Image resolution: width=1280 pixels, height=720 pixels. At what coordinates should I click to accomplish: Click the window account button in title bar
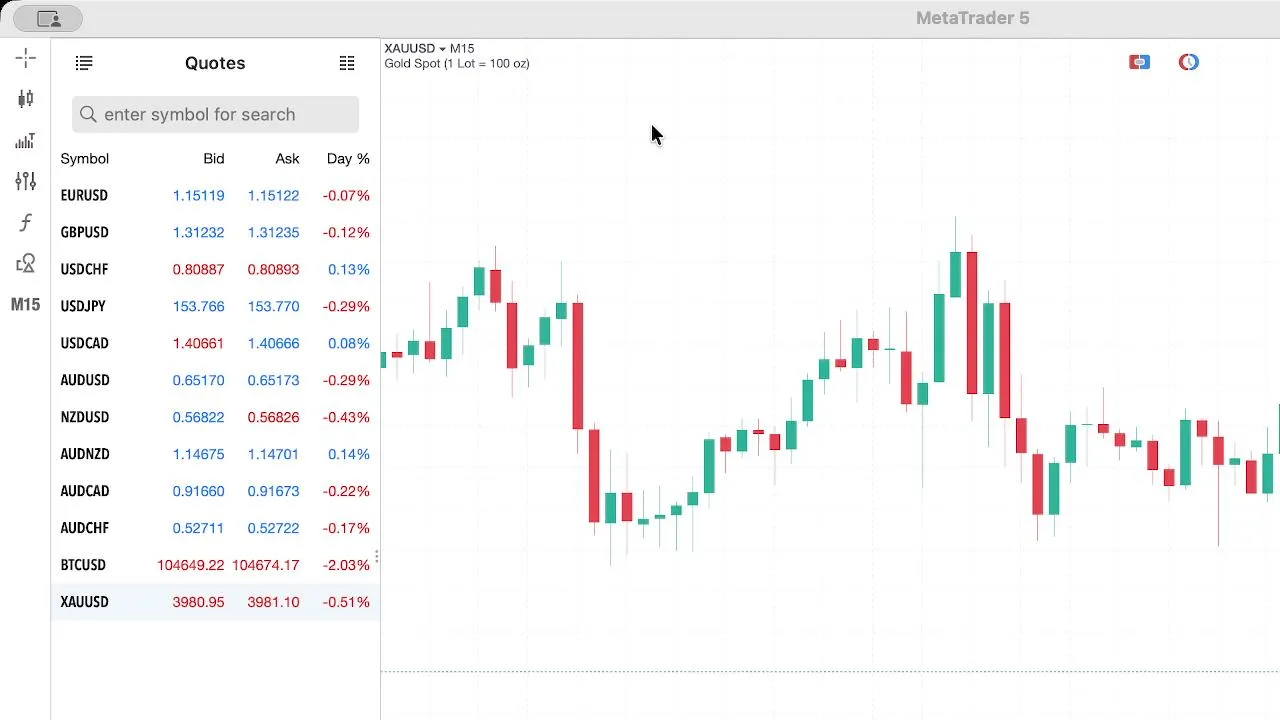coord(48,18)
